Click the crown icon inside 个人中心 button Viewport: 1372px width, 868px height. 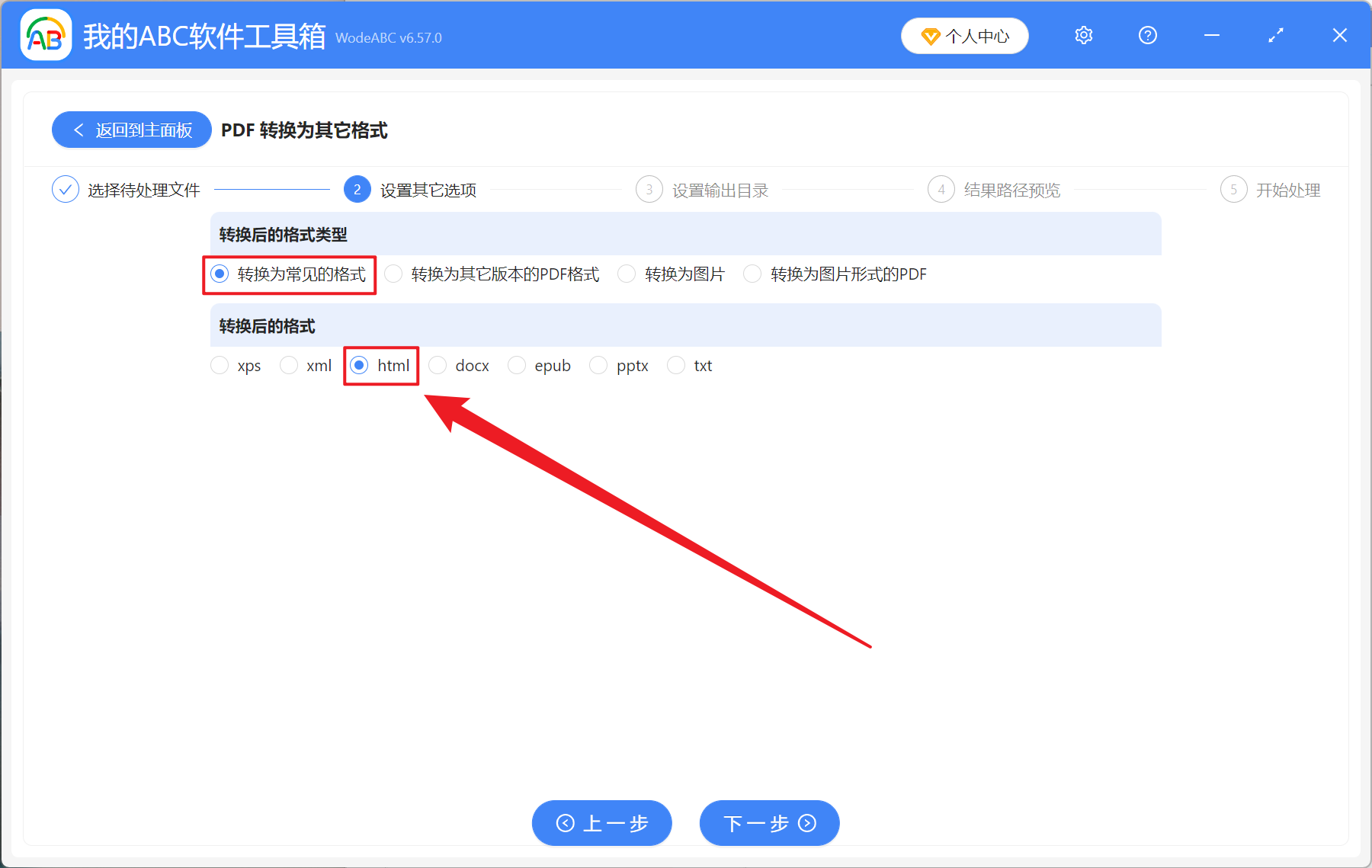coord(931,36)
